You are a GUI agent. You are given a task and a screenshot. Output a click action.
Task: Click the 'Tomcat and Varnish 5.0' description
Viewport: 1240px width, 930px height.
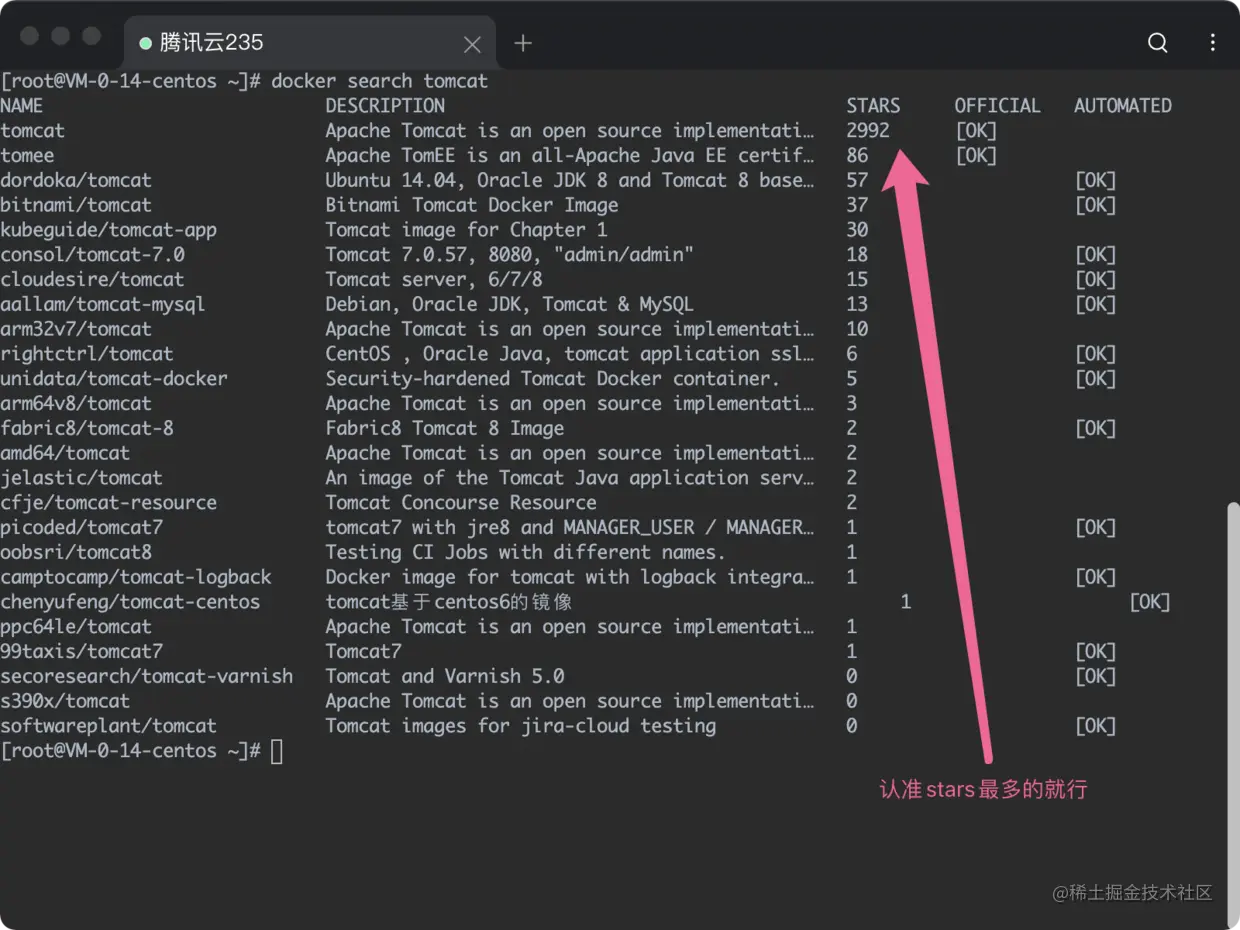click(x=445, y=676)
